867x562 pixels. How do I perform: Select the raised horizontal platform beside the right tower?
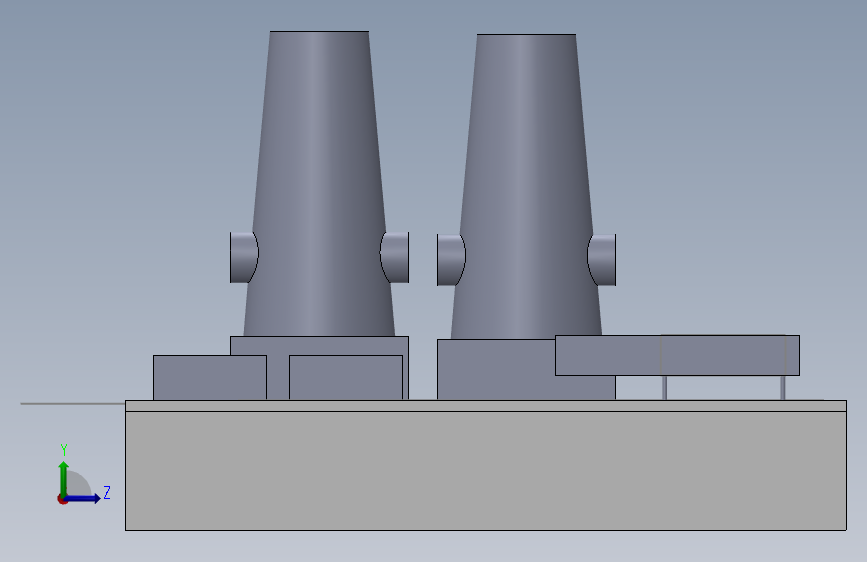click(677, 355)
